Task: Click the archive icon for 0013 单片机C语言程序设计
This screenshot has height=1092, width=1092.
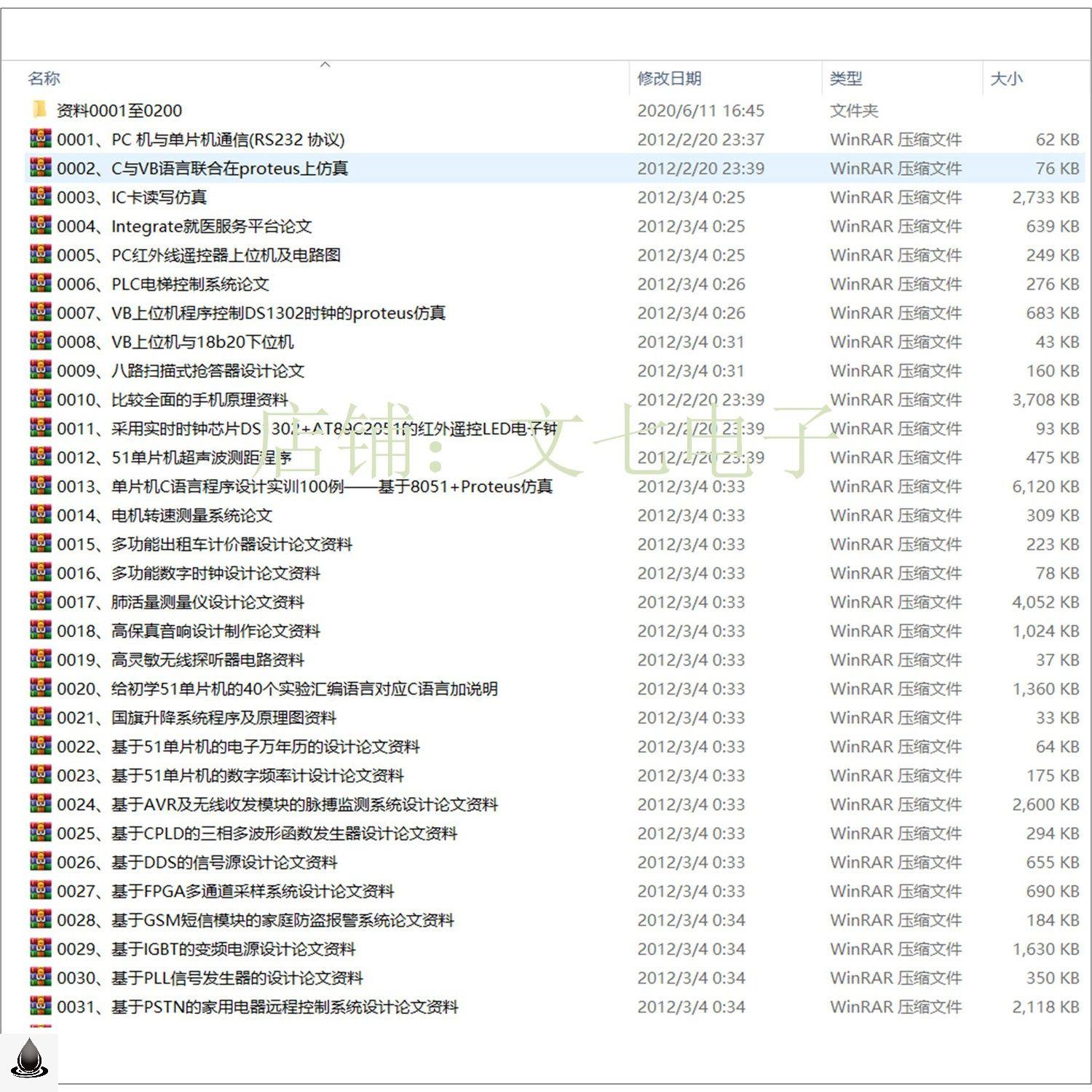Action: coord(40,486)
